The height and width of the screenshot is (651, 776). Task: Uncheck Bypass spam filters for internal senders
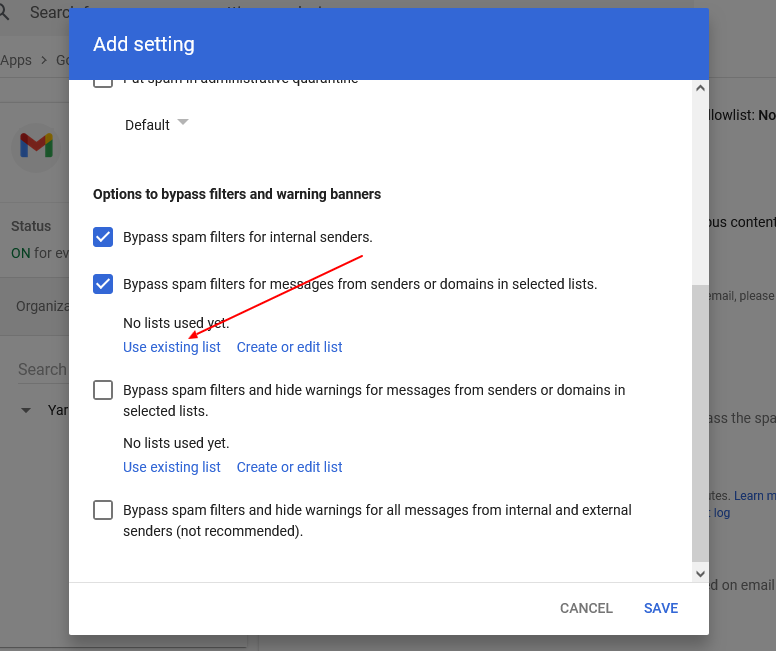point(103,237)
